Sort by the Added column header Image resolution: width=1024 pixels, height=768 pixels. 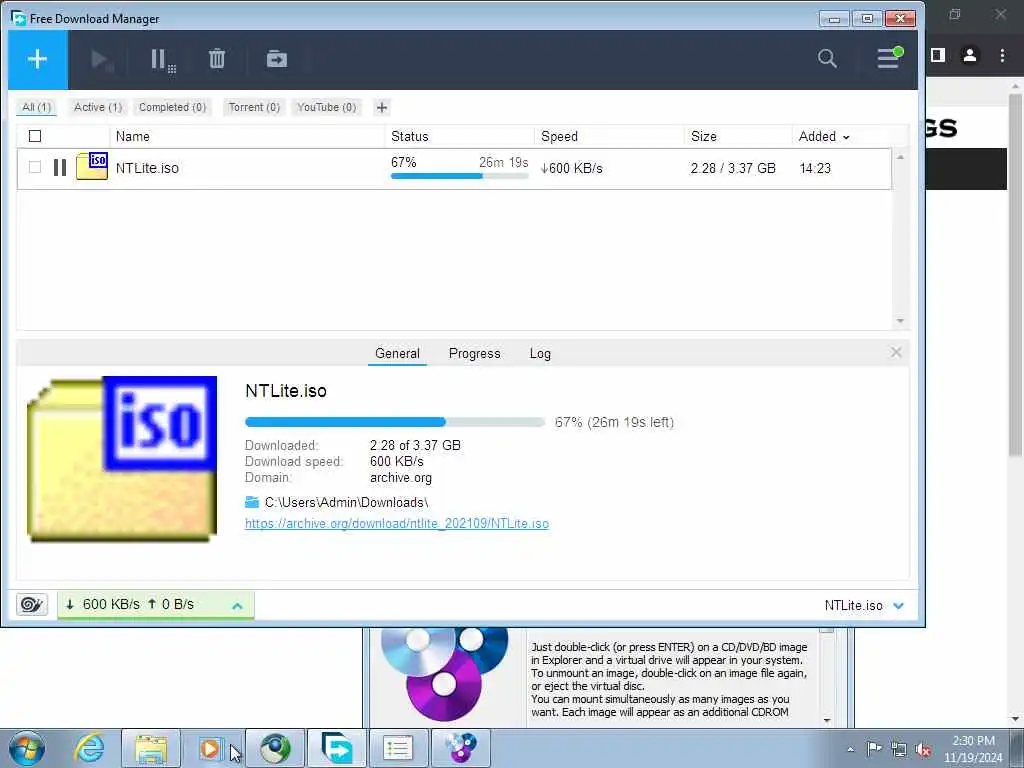coord(824,136)
